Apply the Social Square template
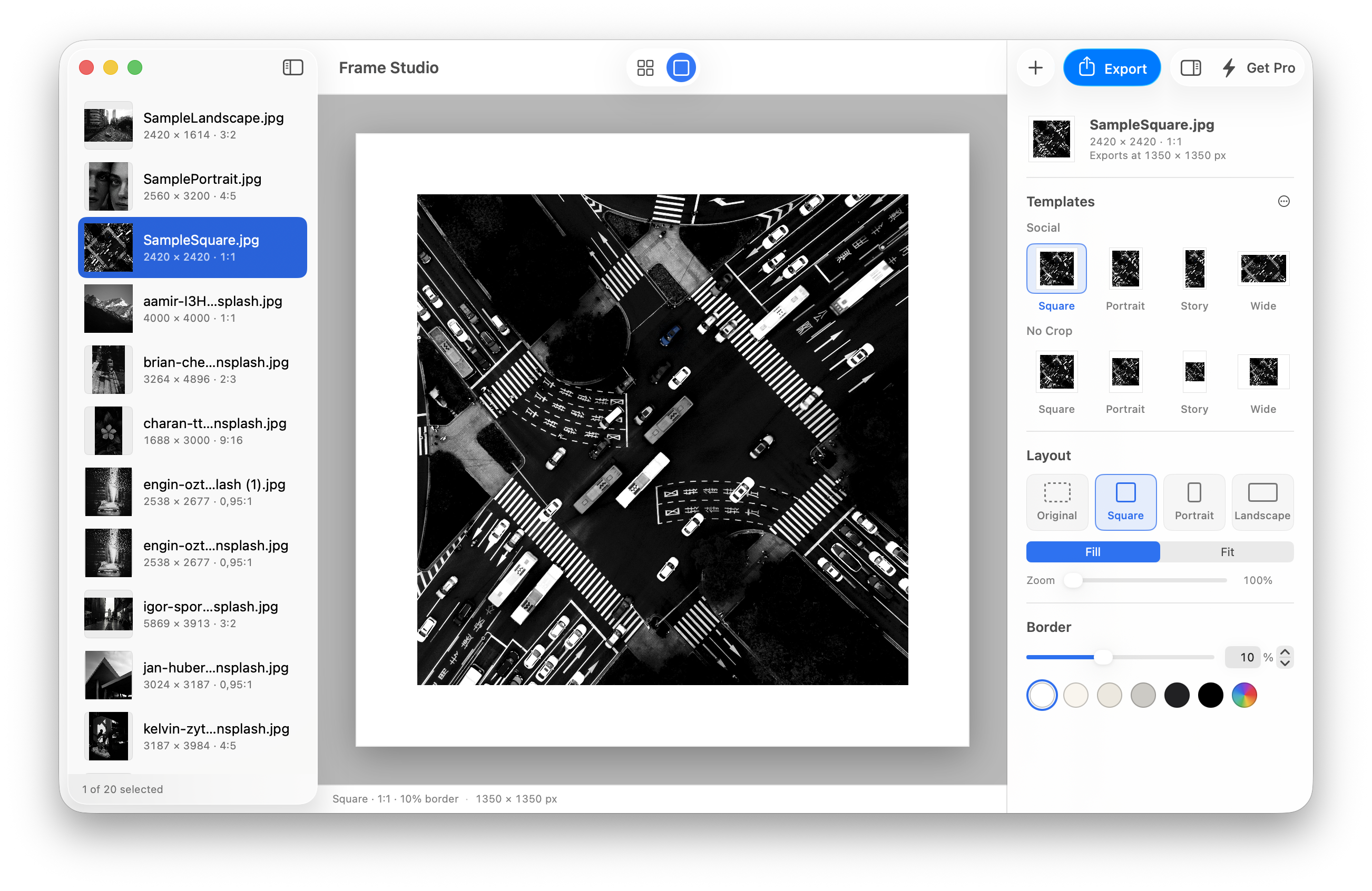The image size is (1372, 891). click(1056, 279)
